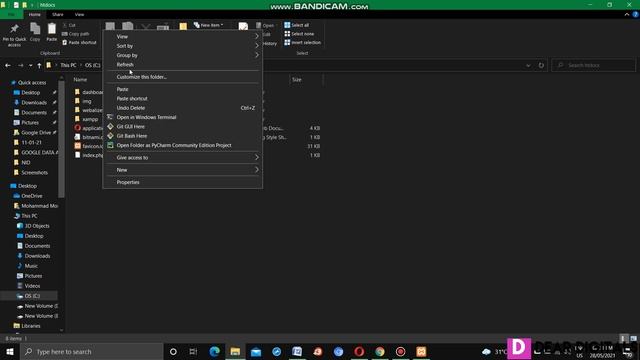Viewport: 640px width, 360px height.
Task: Click the Up one level arrow
Action: coord(39,65)
